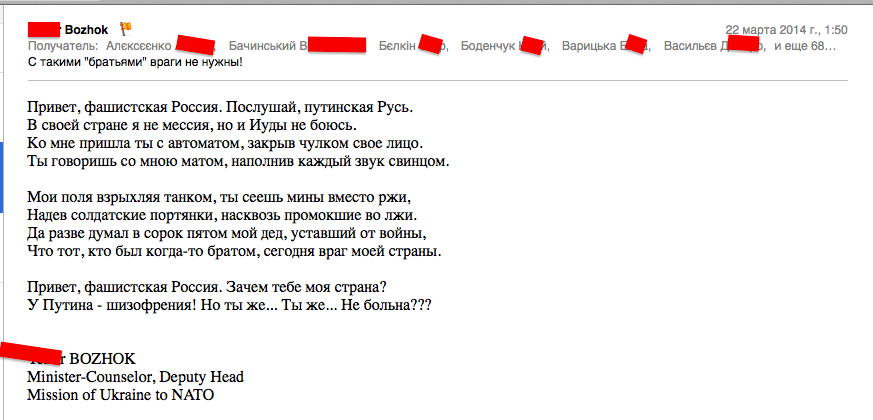This screenshot has width=873, height=420.
Task: Click the "Mission of Ukraine to NATO" line
Action: click(120, 395)
